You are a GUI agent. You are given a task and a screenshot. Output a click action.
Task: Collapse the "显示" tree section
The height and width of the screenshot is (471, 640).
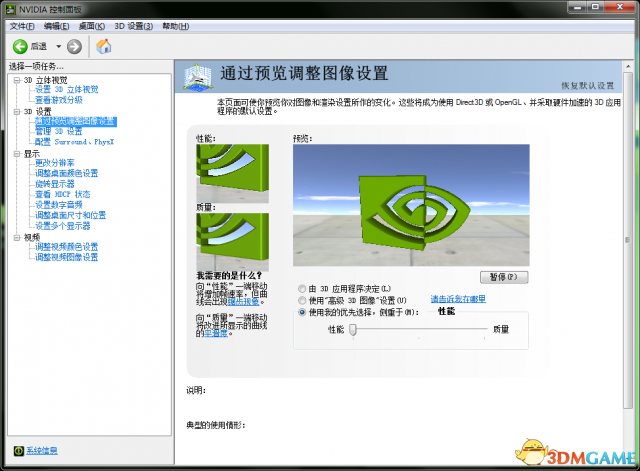[17, 154]
